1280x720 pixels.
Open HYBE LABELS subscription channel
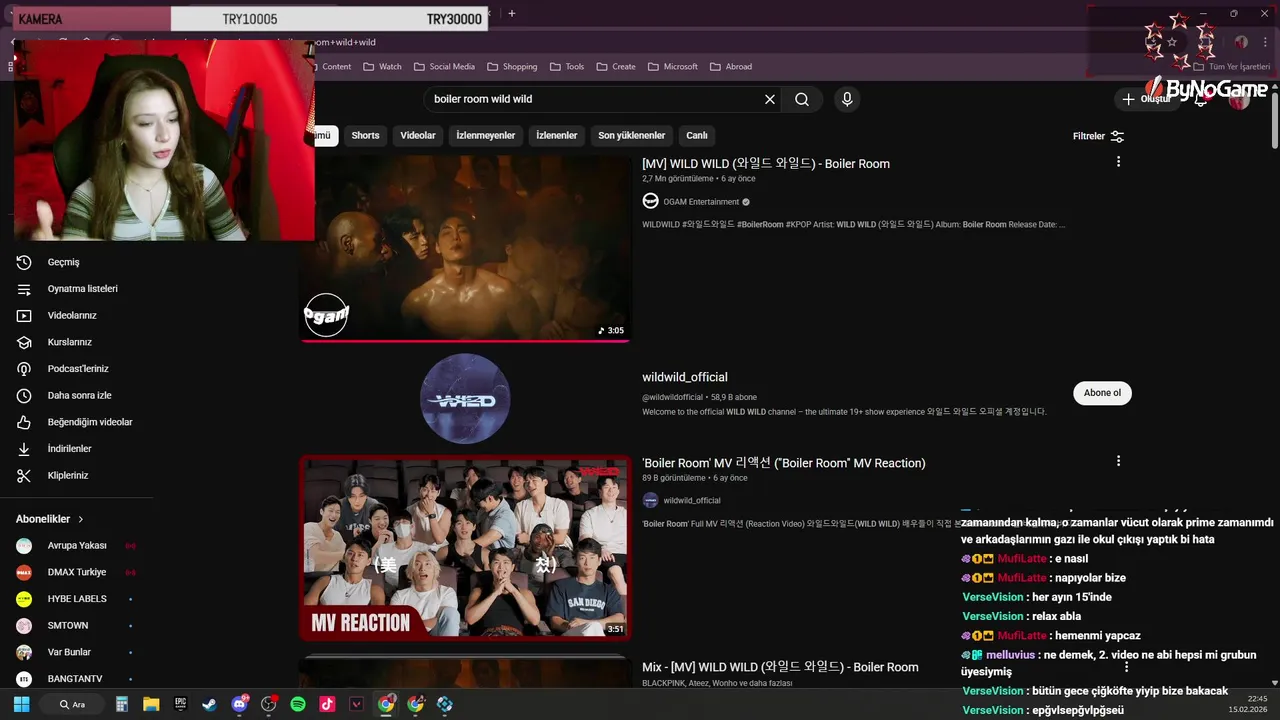pos(78,599)
